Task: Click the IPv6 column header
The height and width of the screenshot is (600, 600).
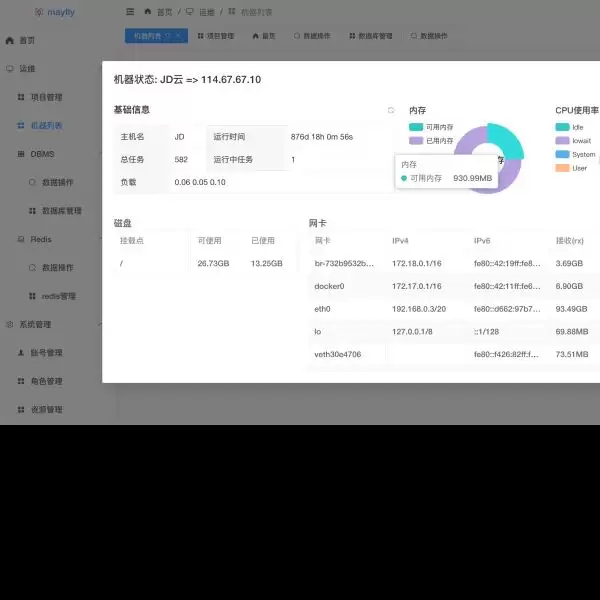Action: tap(482, 241)
